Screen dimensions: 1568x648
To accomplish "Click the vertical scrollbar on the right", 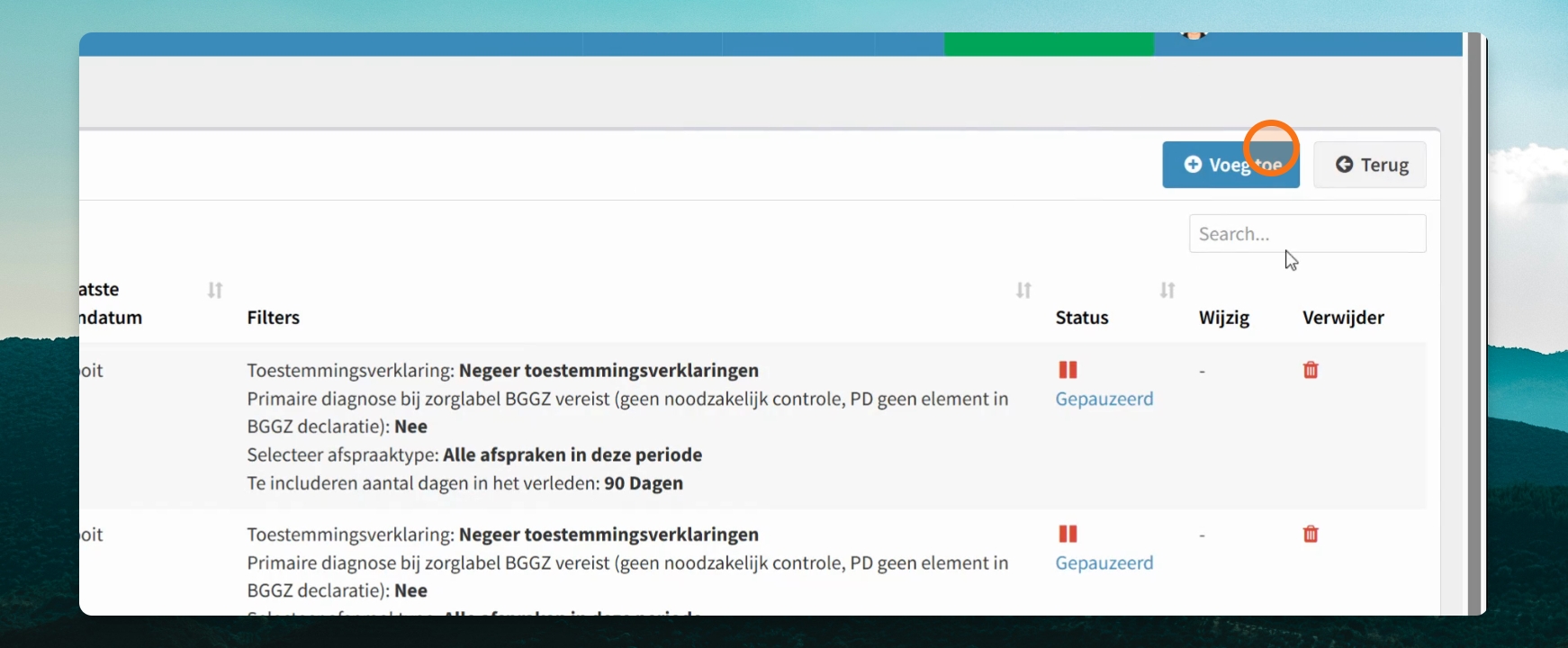I will coord(1474,324).
